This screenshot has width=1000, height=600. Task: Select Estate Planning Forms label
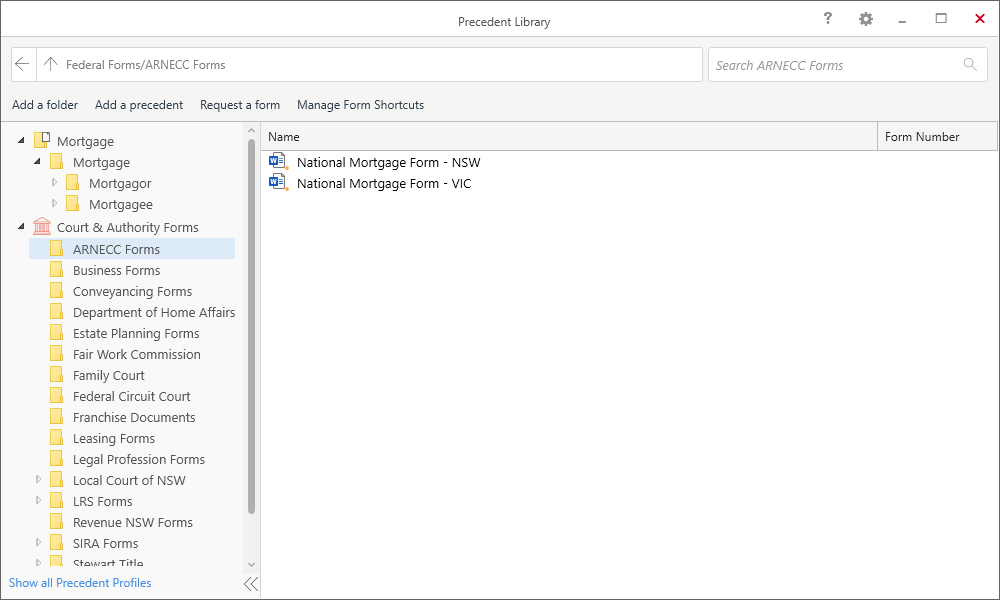(136, 333)
